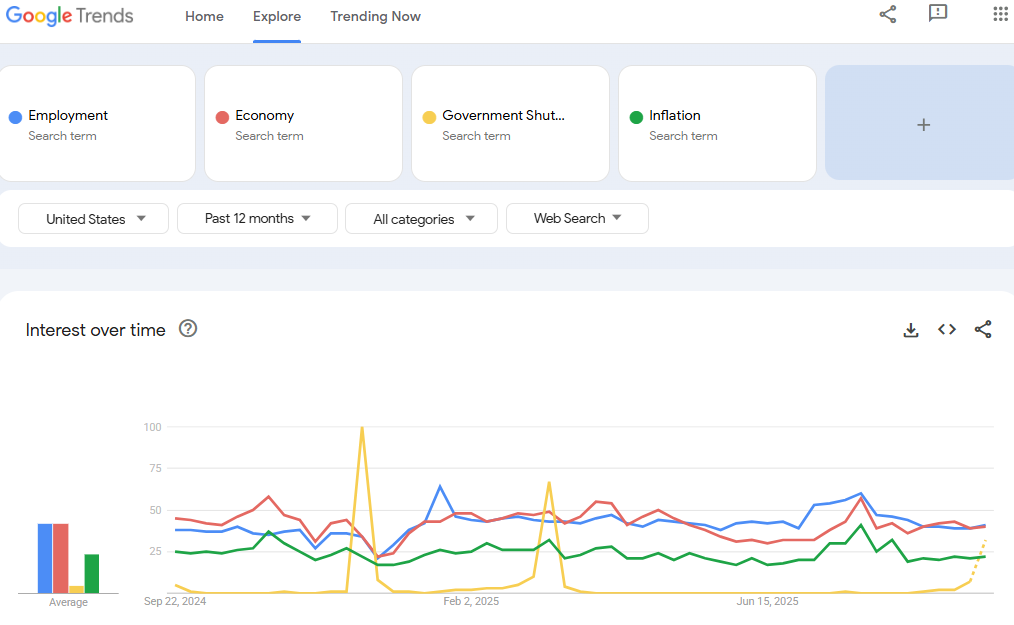Screen dimensions: 1014x625
Task: Click the embed code icon on chart
Action: (x=947, y=329)
